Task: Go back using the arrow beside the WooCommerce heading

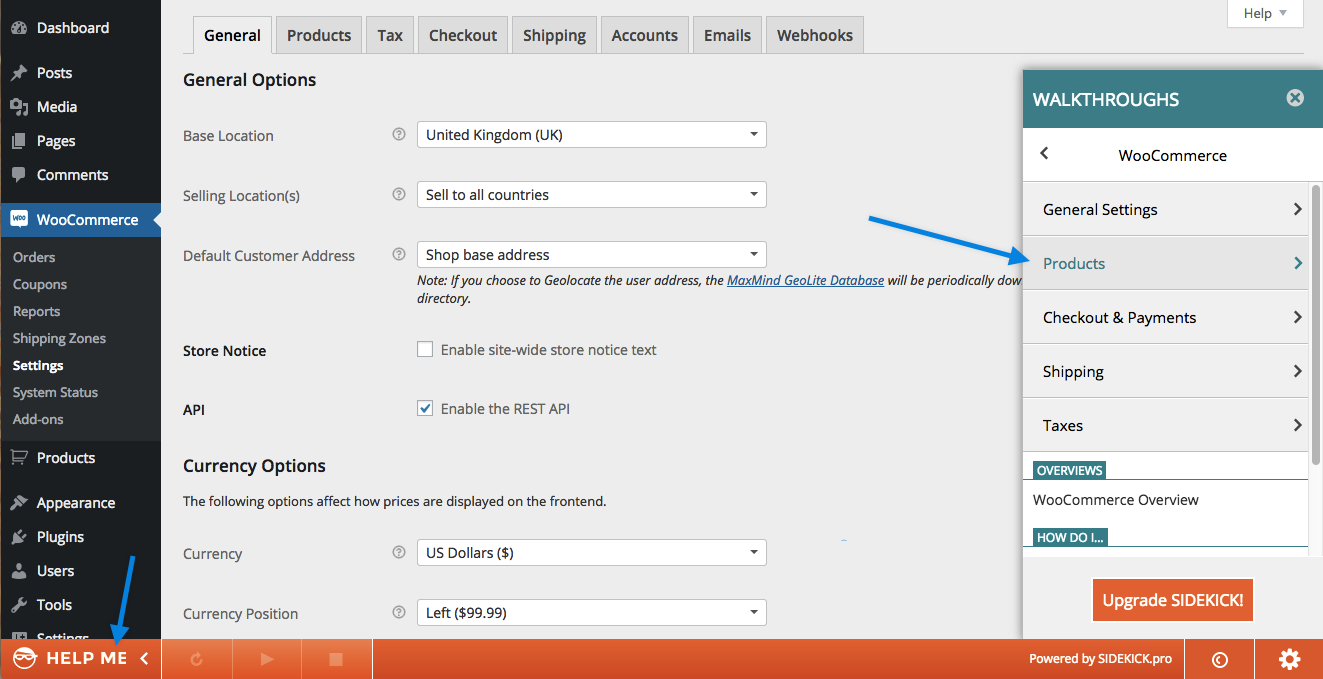Action: click(x=1044, y=153)
